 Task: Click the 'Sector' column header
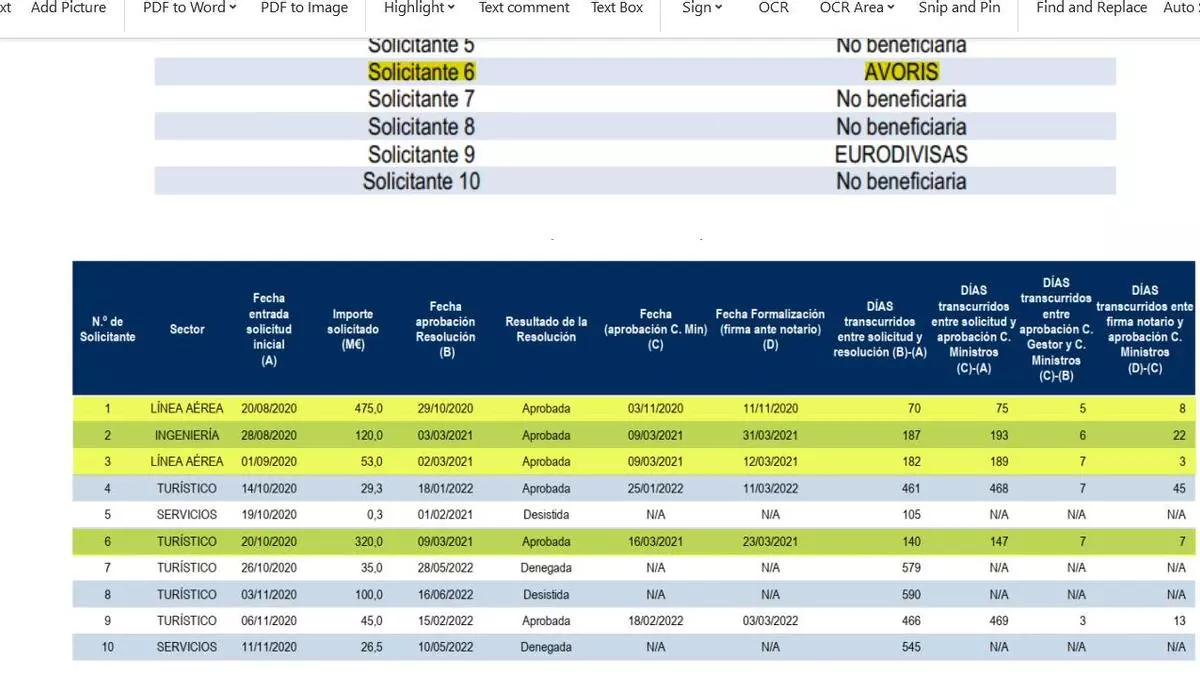coord(187,329)
